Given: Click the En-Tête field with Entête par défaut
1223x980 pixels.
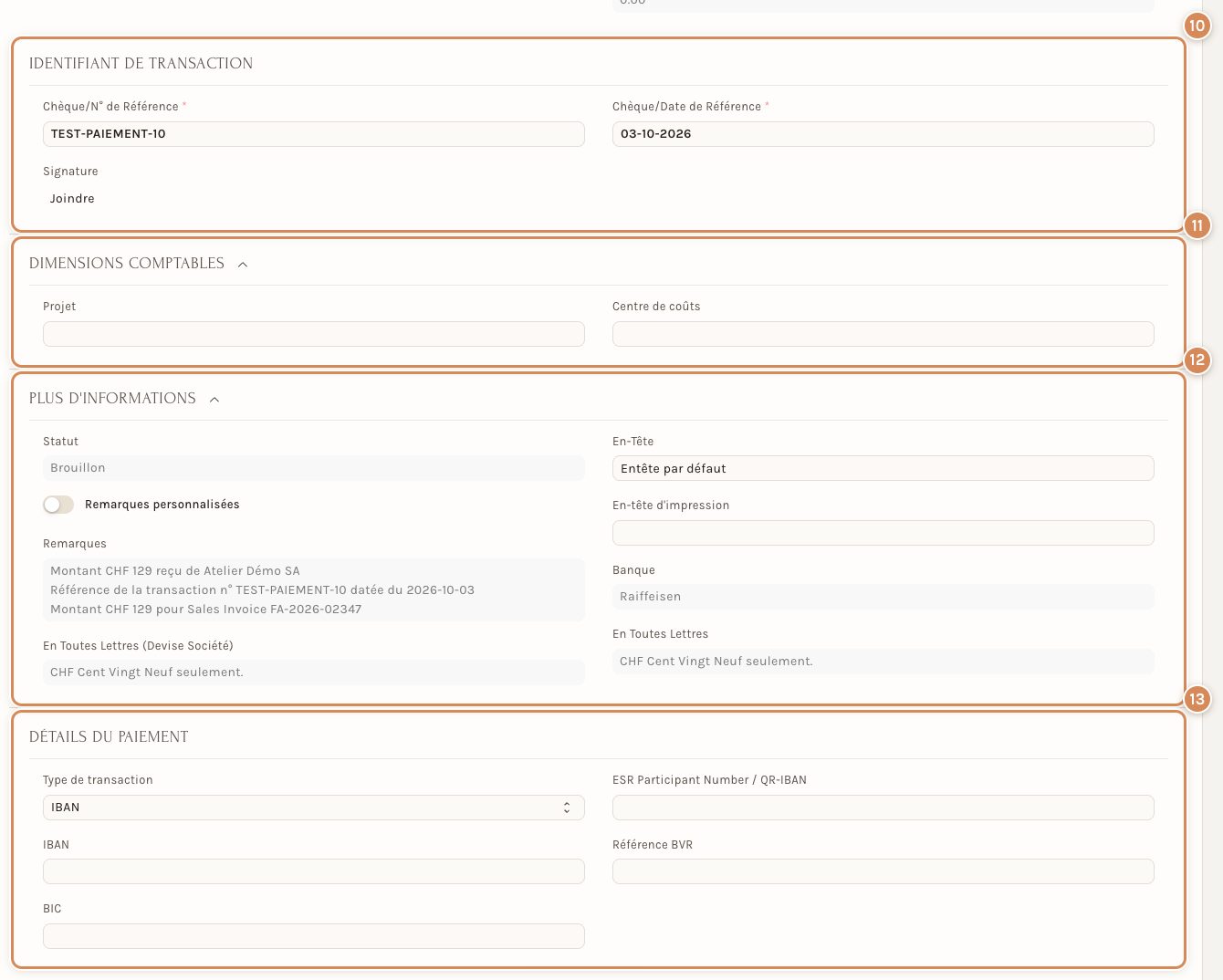Looking at the screenshot, I should (x=883, y=468).
